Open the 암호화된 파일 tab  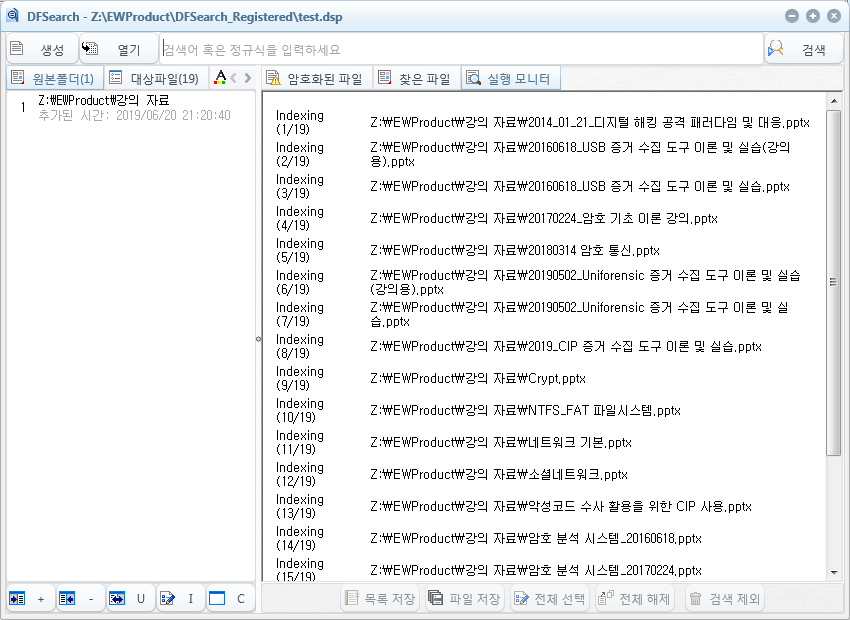(x=317, y=79)
